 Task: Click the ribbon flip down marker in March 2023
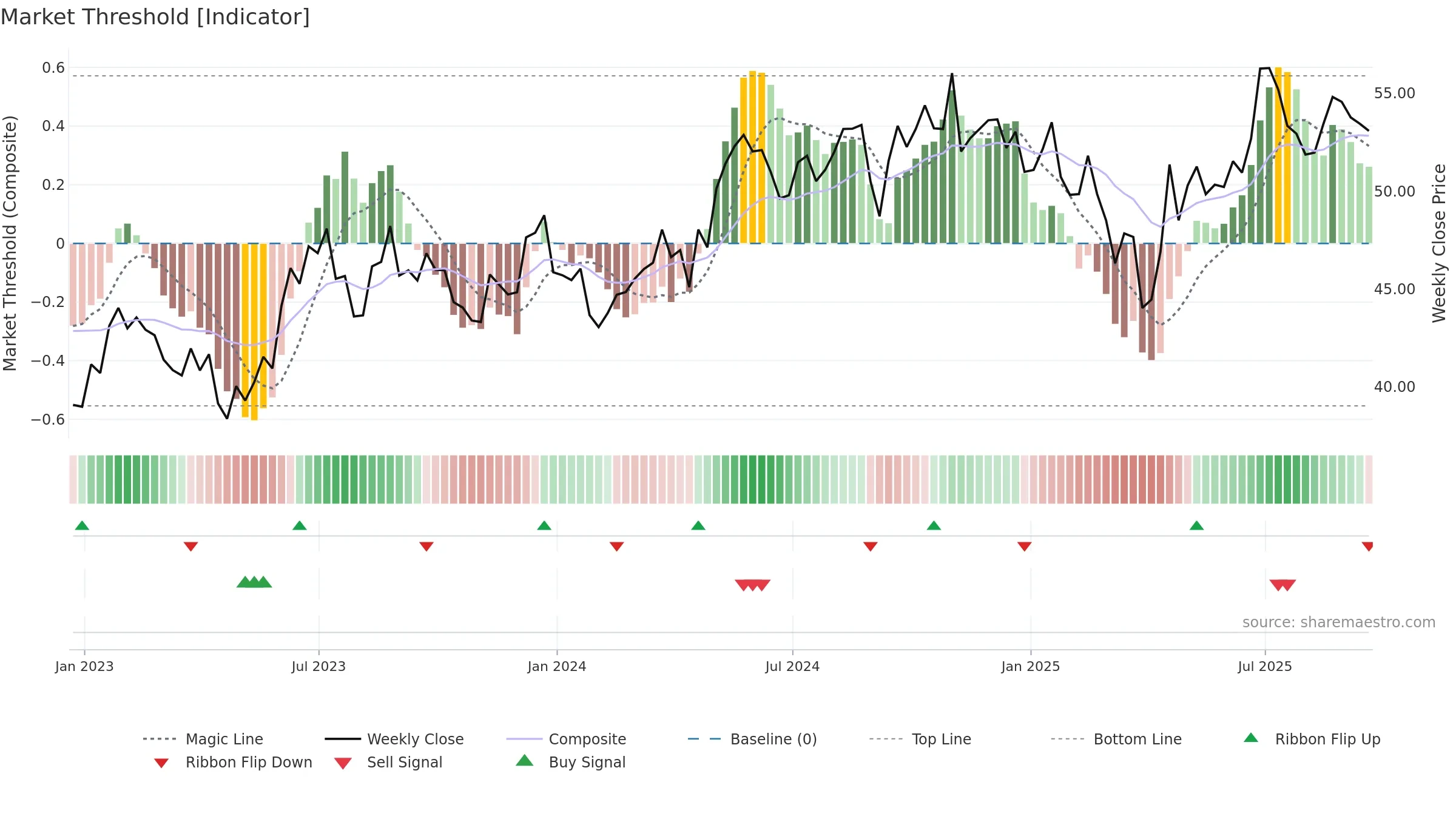(x=190, y=547)
